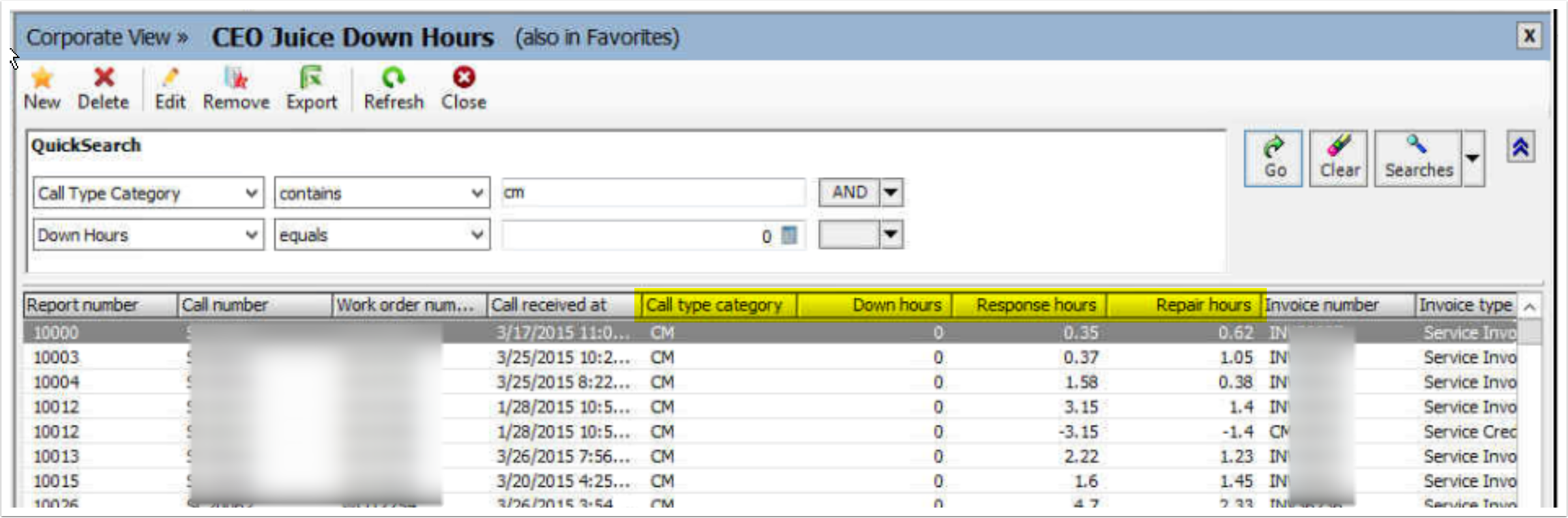The image size is (1568, 518).
Task: Open the empty second connector dropdown
Action: click(x=891, y=235)
